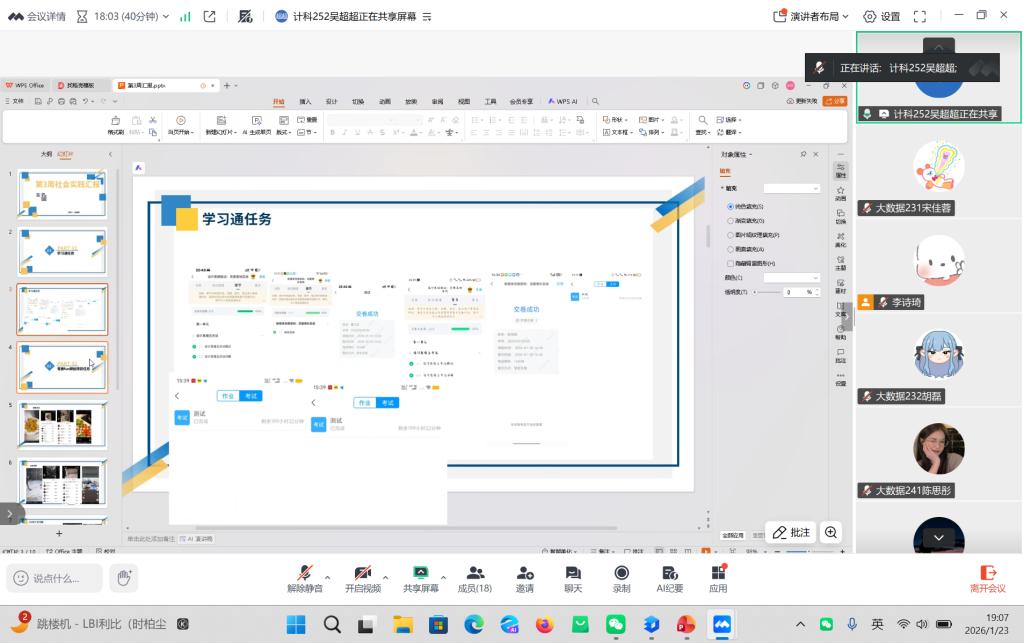Open WeChat from the Windows taskbar
Image resolution: width=1024 pixels, height=643 pixels.
(615, 625)
